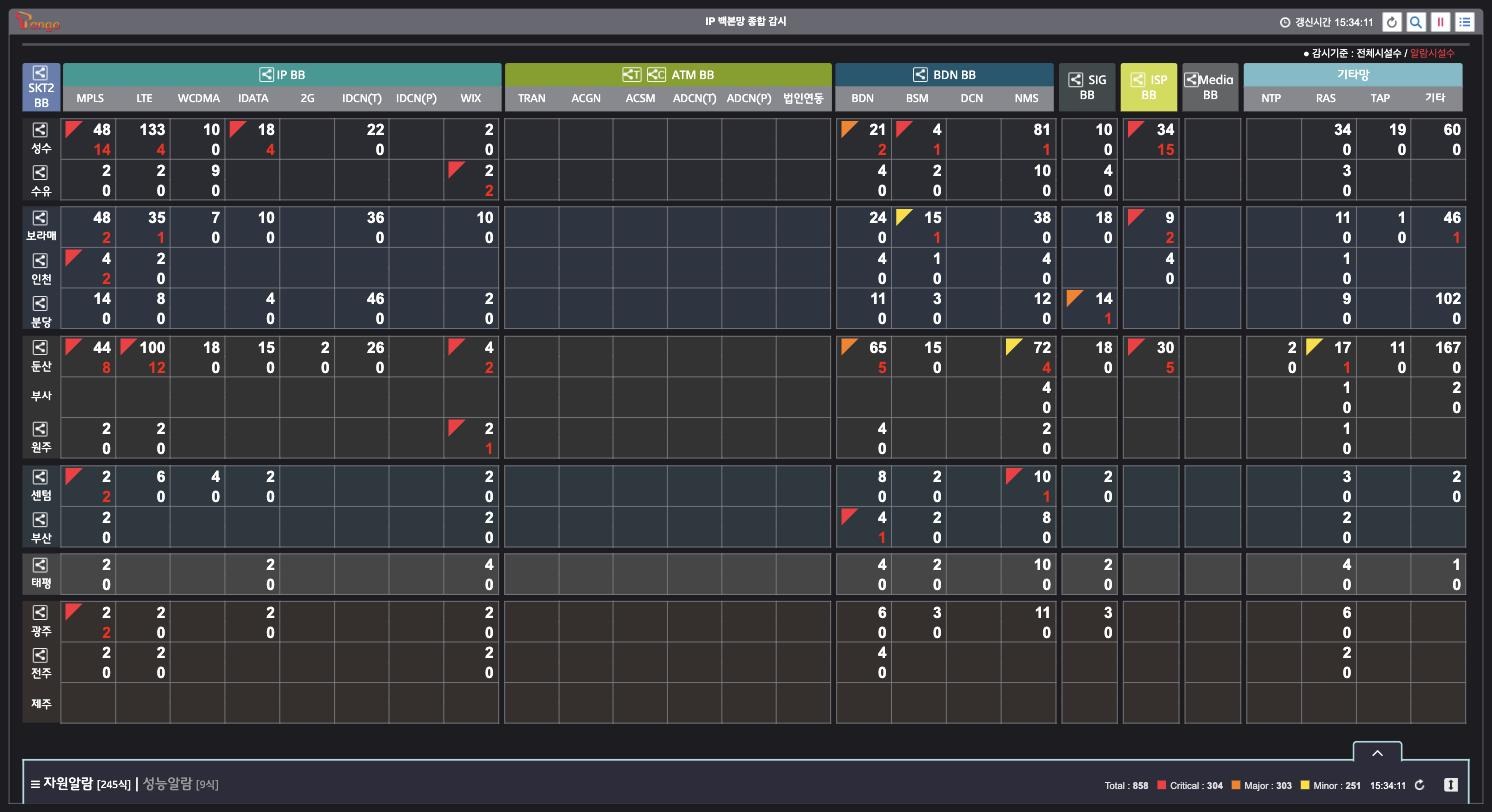Open the list view icon
Image resolution: width=1492 pixels, height=812 pixels.
pyautogui.click(x=1465, y=22)
